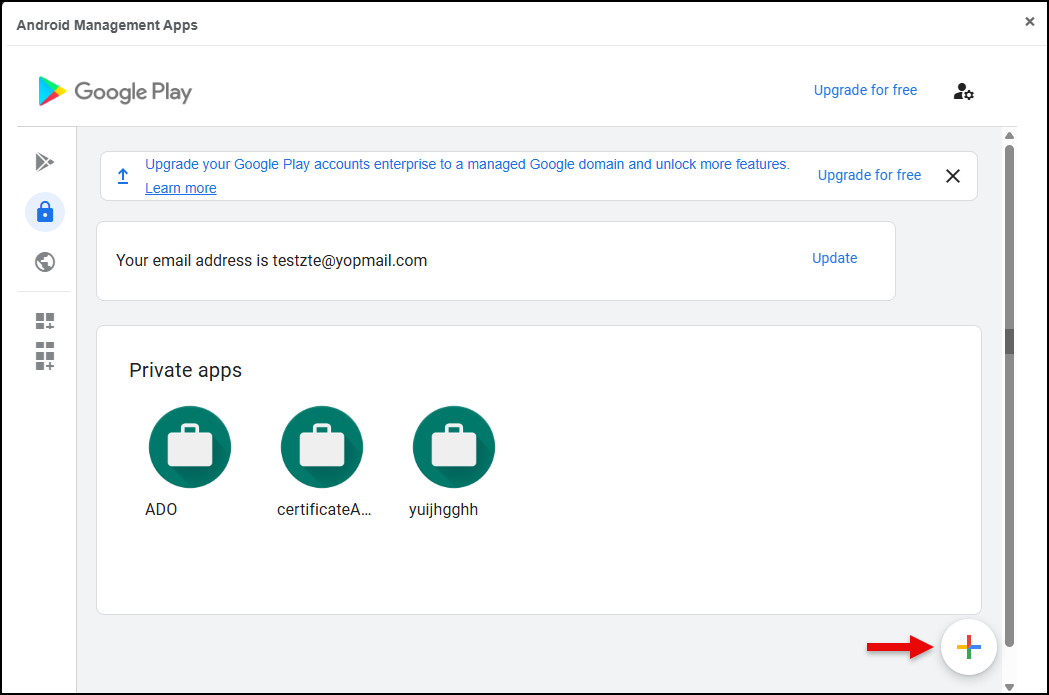
Task: Select the Private apps lock icon in sidebar
Action: pos(45,212)
